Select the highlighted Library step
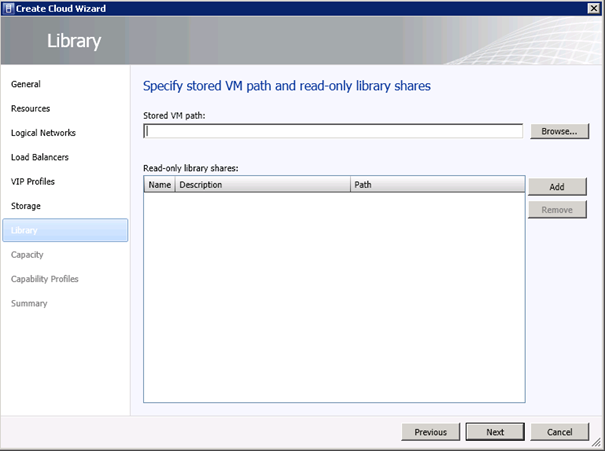605x451 pixels. pos(65,230)
